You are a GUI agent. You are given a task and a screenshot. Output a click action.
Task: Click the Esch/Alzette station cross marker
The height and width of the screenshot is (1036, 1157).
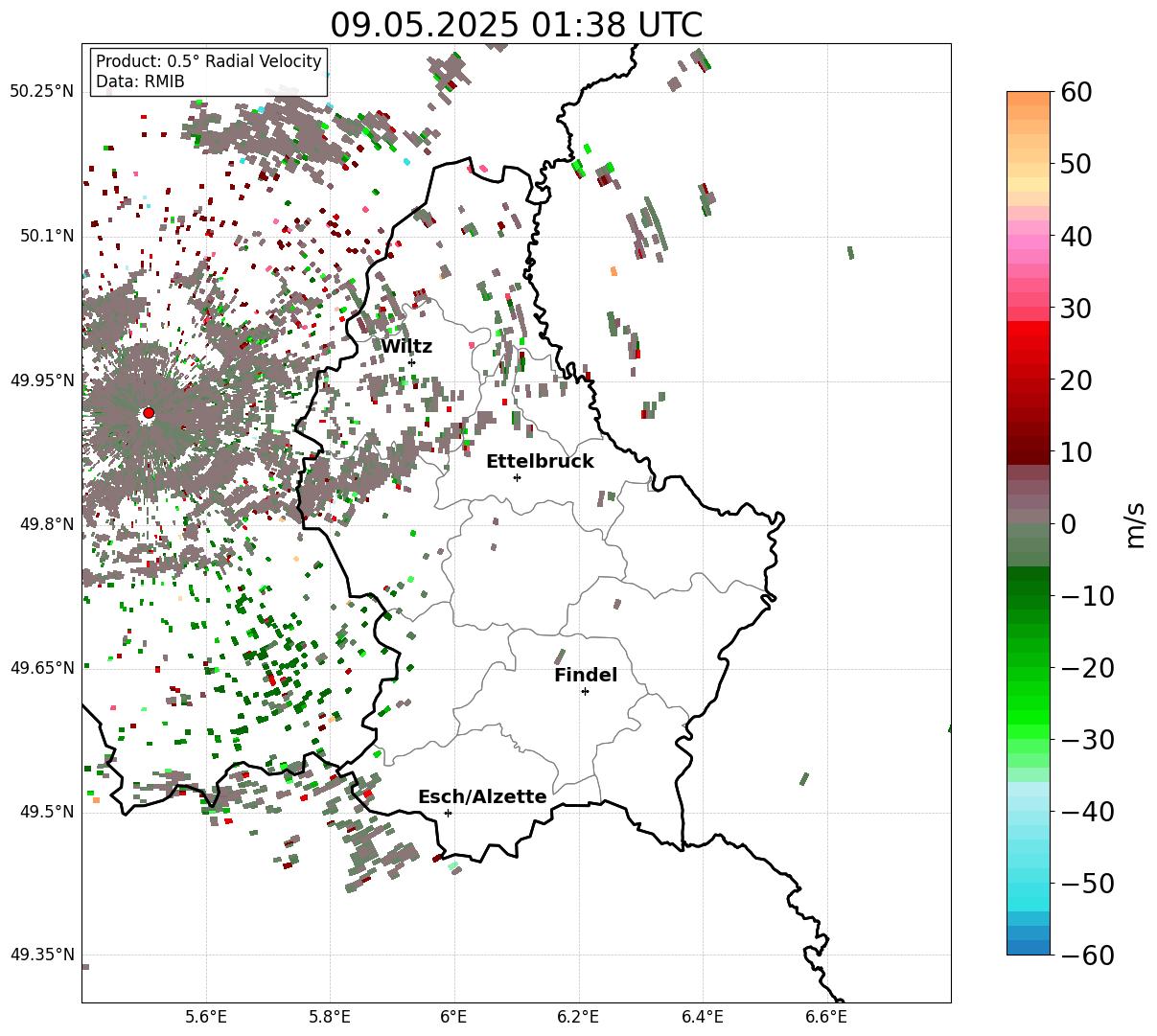[x=448, y=813]
